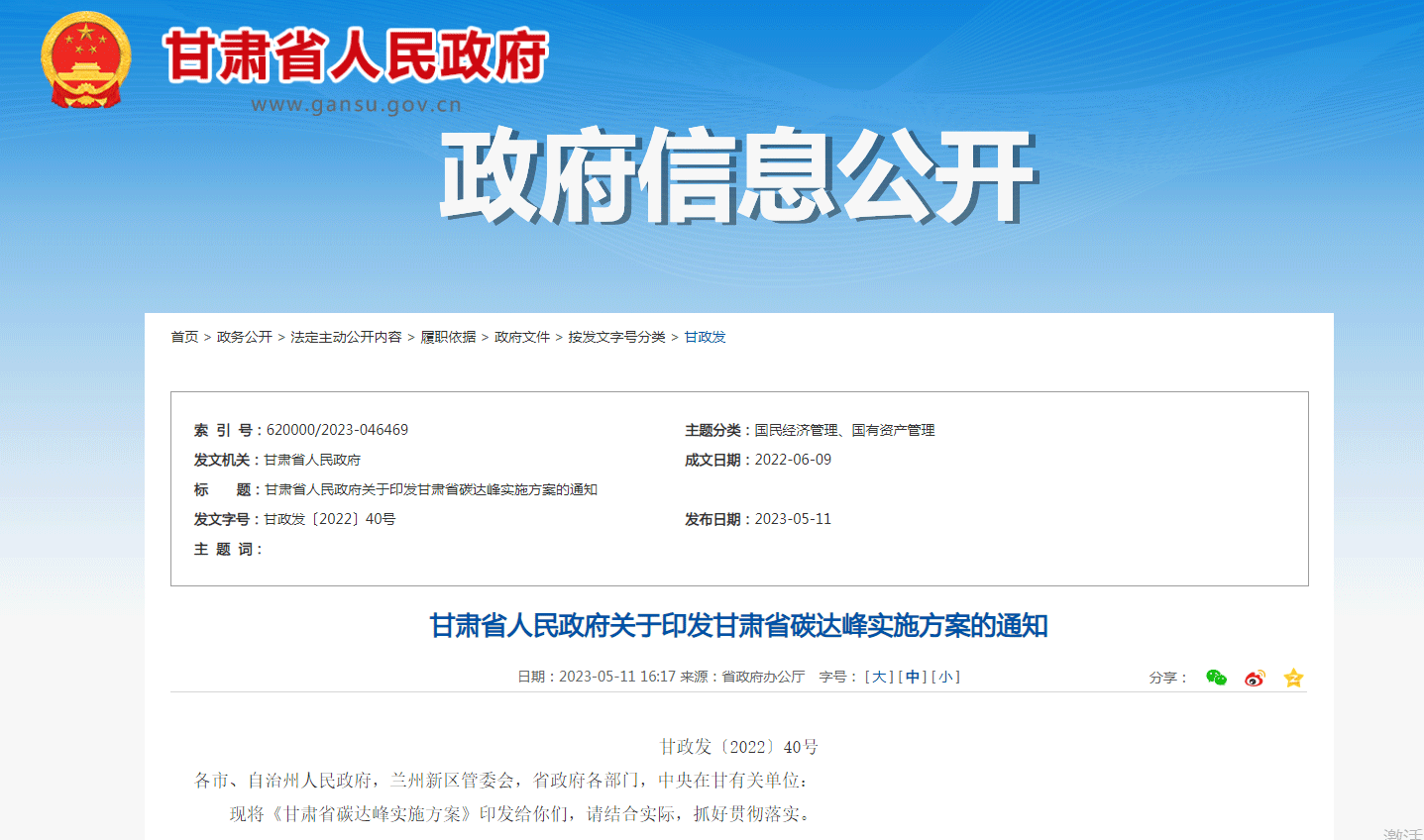Set font size to large (大)
This screenshot has width=1424, height=840.
click(x=879, y=677)
